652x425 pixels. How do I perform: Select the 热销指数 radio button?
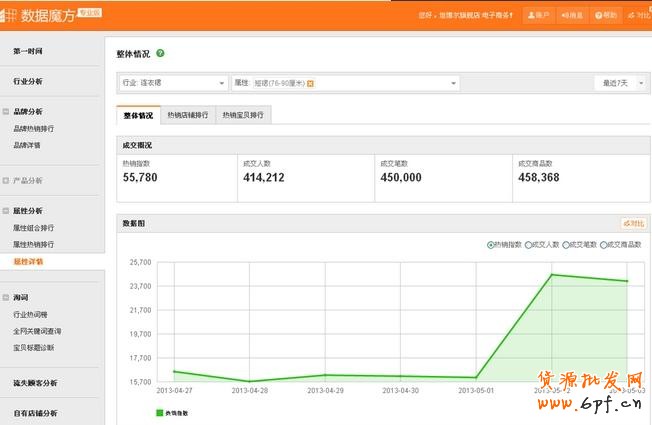click(490, 244)
